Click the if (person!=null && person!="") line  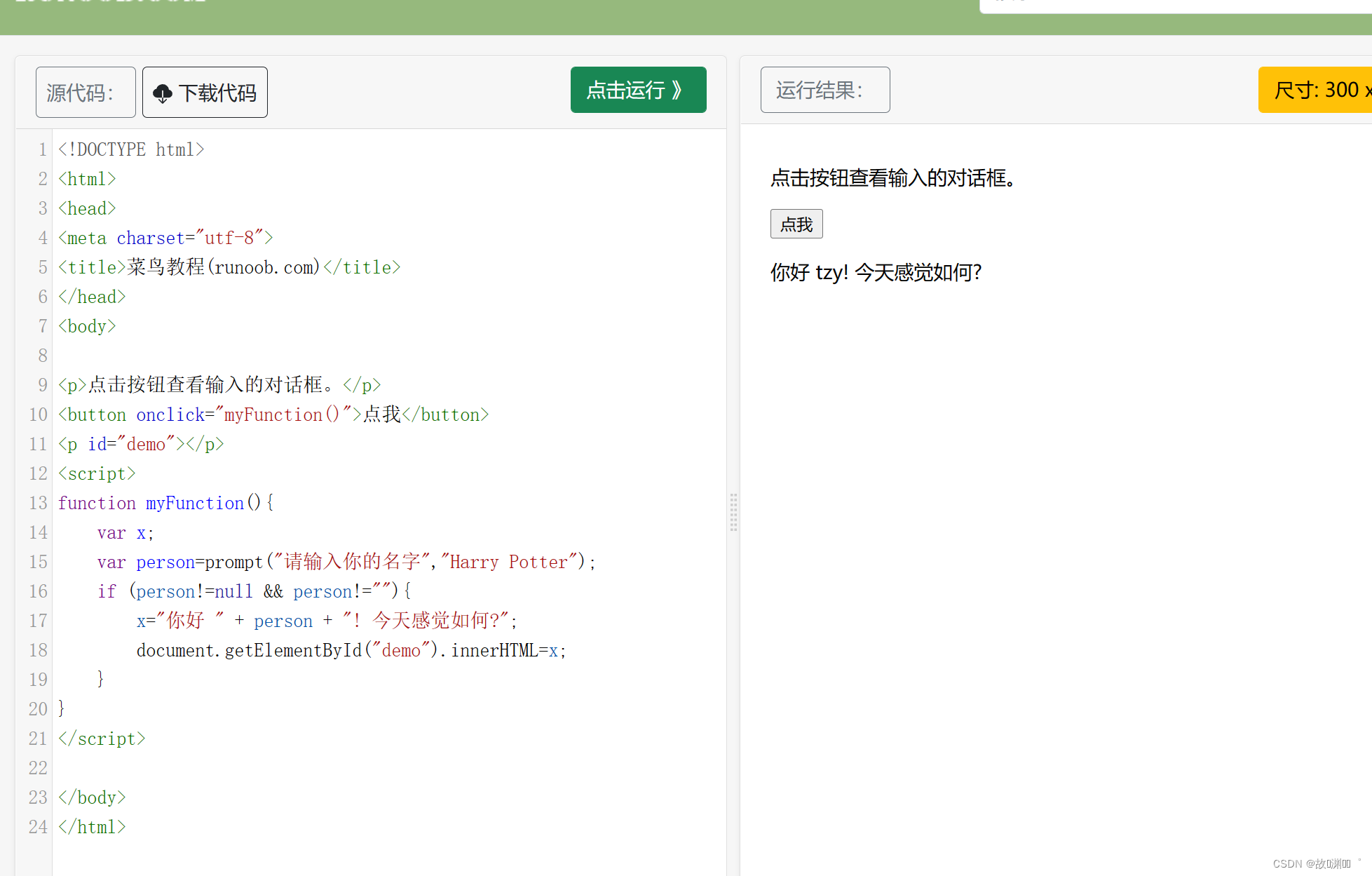pyautogui.click(x=254, y=591)
